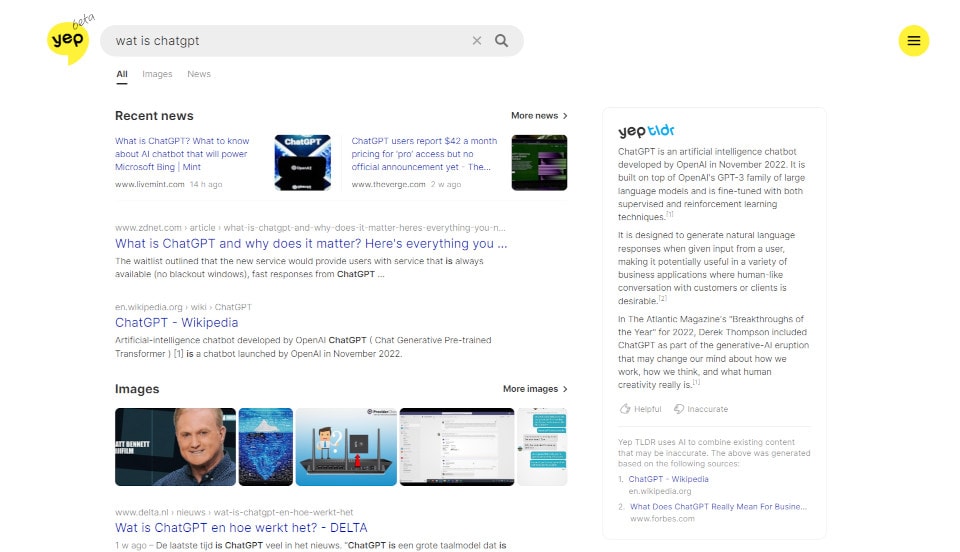This screenshot has height=552, width=960.
Task: Click the Recent news heading
Action: (x=154, y=116)
